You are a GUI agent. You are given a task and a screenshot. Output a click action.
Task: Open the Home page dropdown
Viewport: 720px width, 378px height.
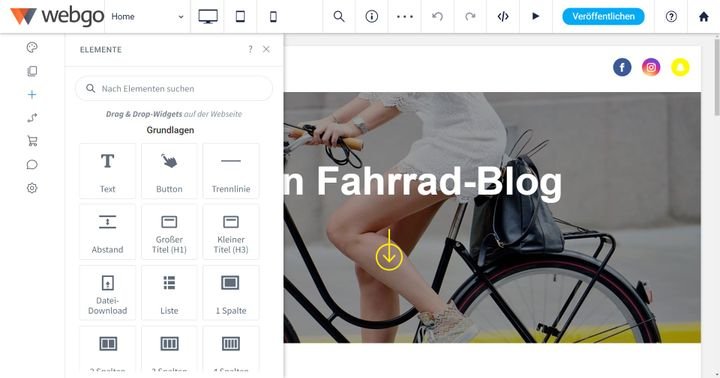click(147, 17)
